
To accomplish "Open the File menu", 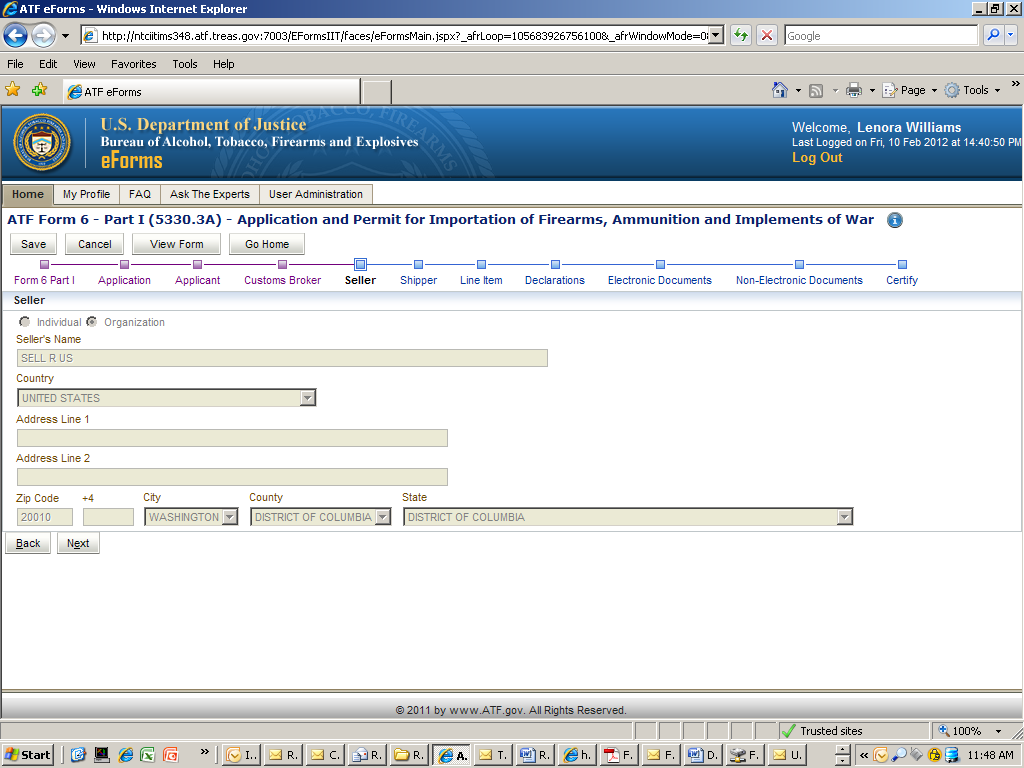I will tap(15, 64).
